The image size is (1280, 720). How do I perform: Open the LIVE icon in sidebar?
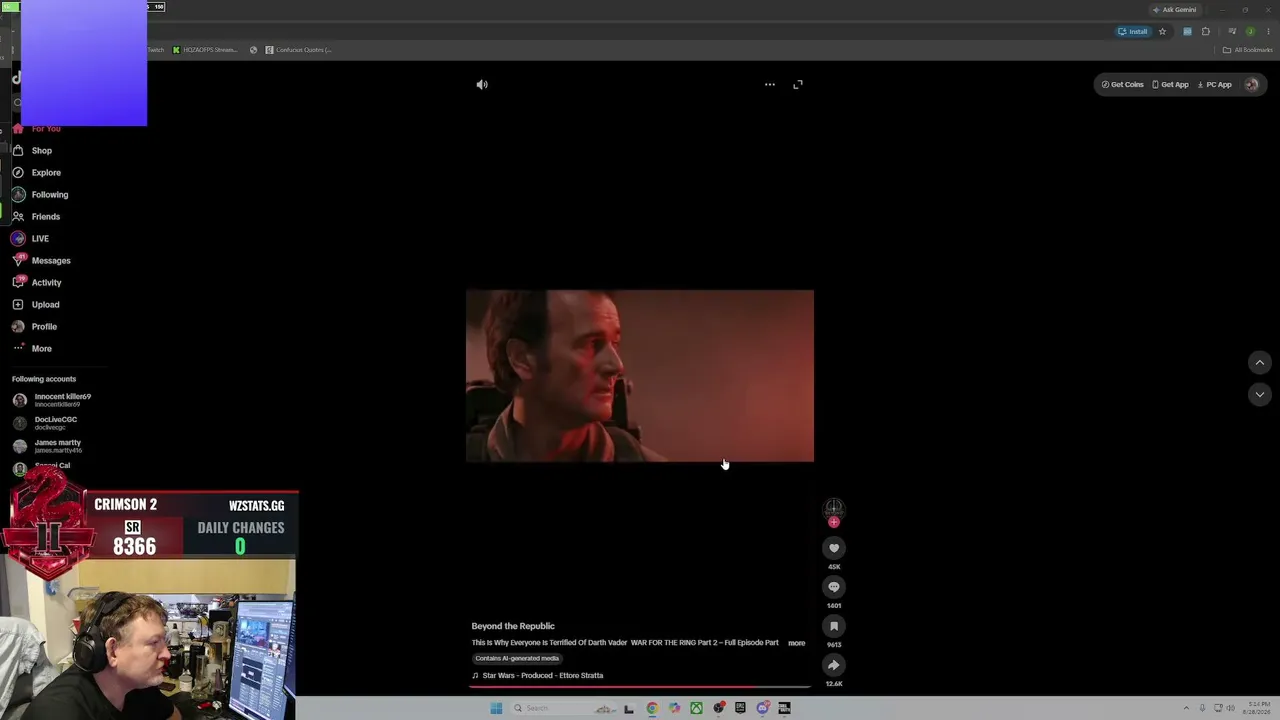point(18,239)
